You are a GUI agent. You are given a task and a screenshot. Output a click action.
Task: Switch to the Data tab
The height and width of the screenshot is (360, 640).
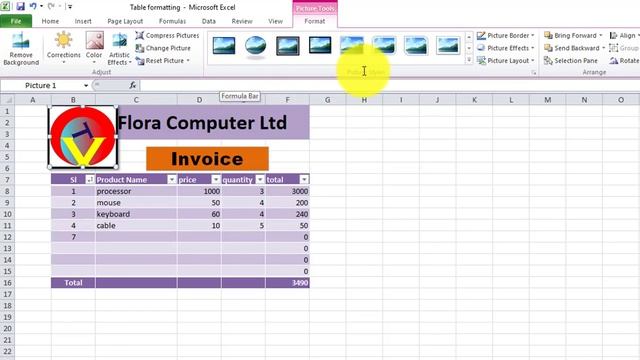point(209,21)
